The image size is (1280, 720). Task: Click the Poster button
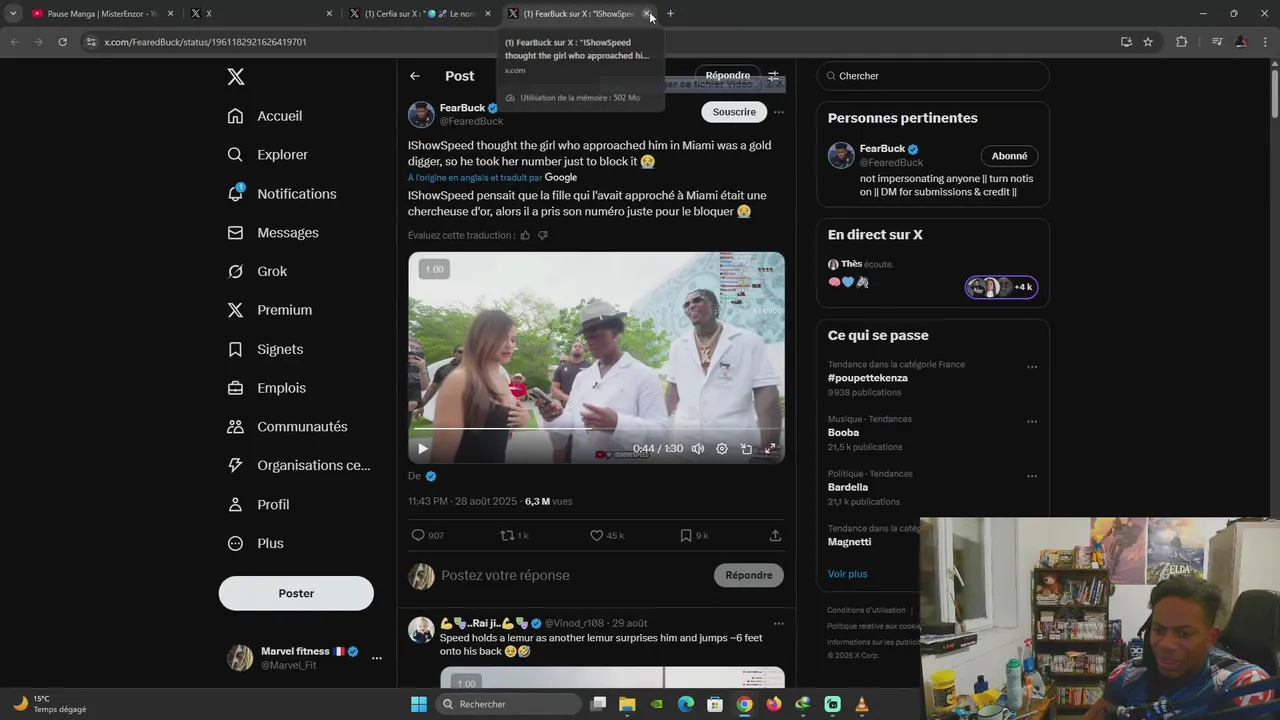coord(296,593)
